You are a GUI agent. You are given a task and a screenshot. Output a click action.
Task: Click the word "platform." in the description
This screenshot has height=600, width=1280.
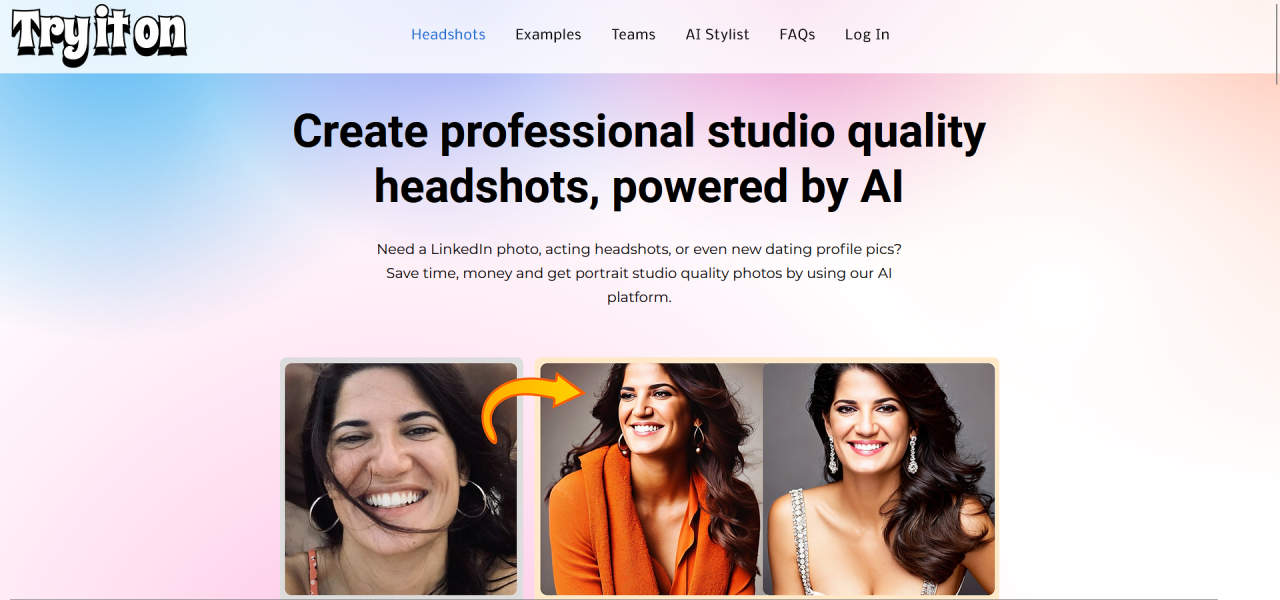click(639, 297)
